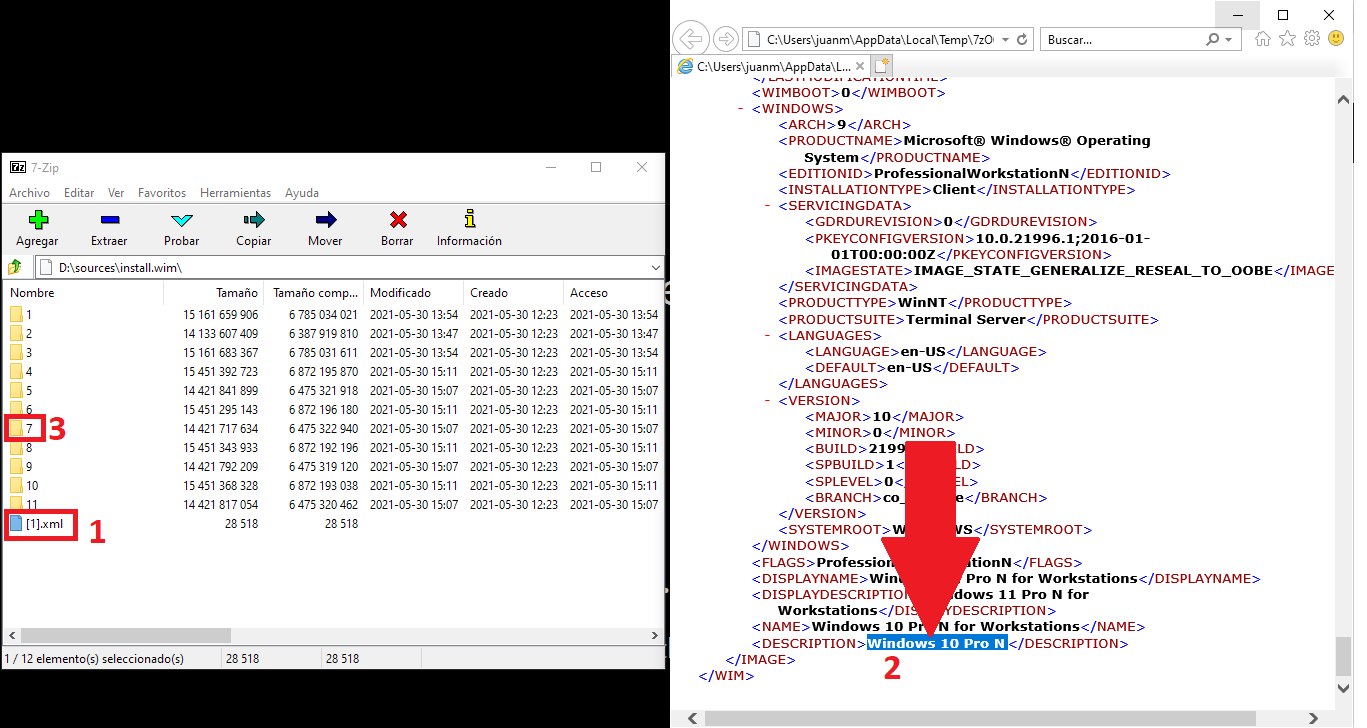Click the Borrar red X icon

(x=397, y=219)
